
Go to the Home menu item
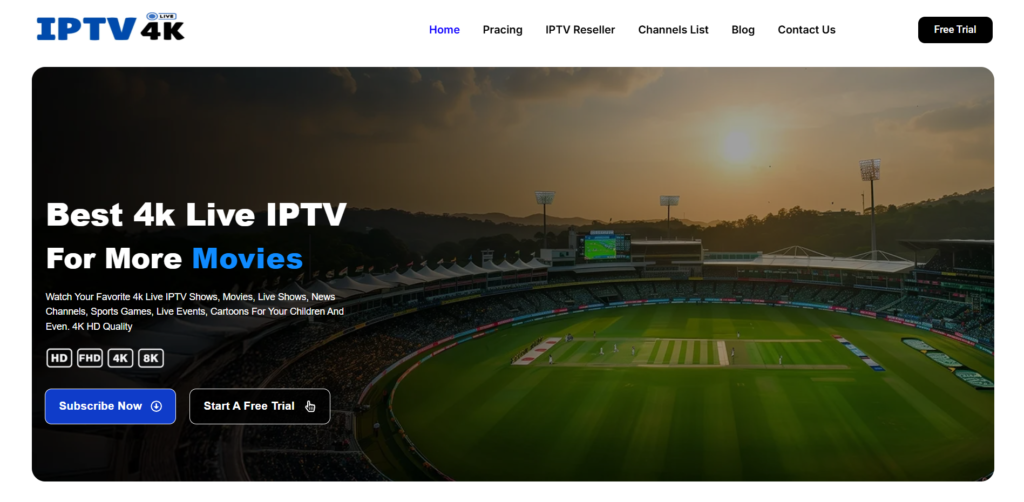pyautogui.click(x=444, y=30)
